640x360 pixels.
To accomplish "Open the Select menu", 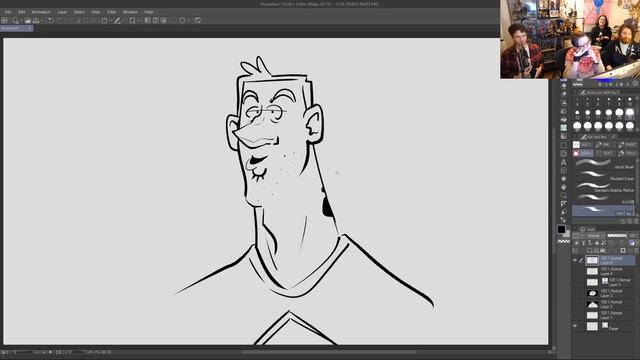I will [x=79, y=12].
